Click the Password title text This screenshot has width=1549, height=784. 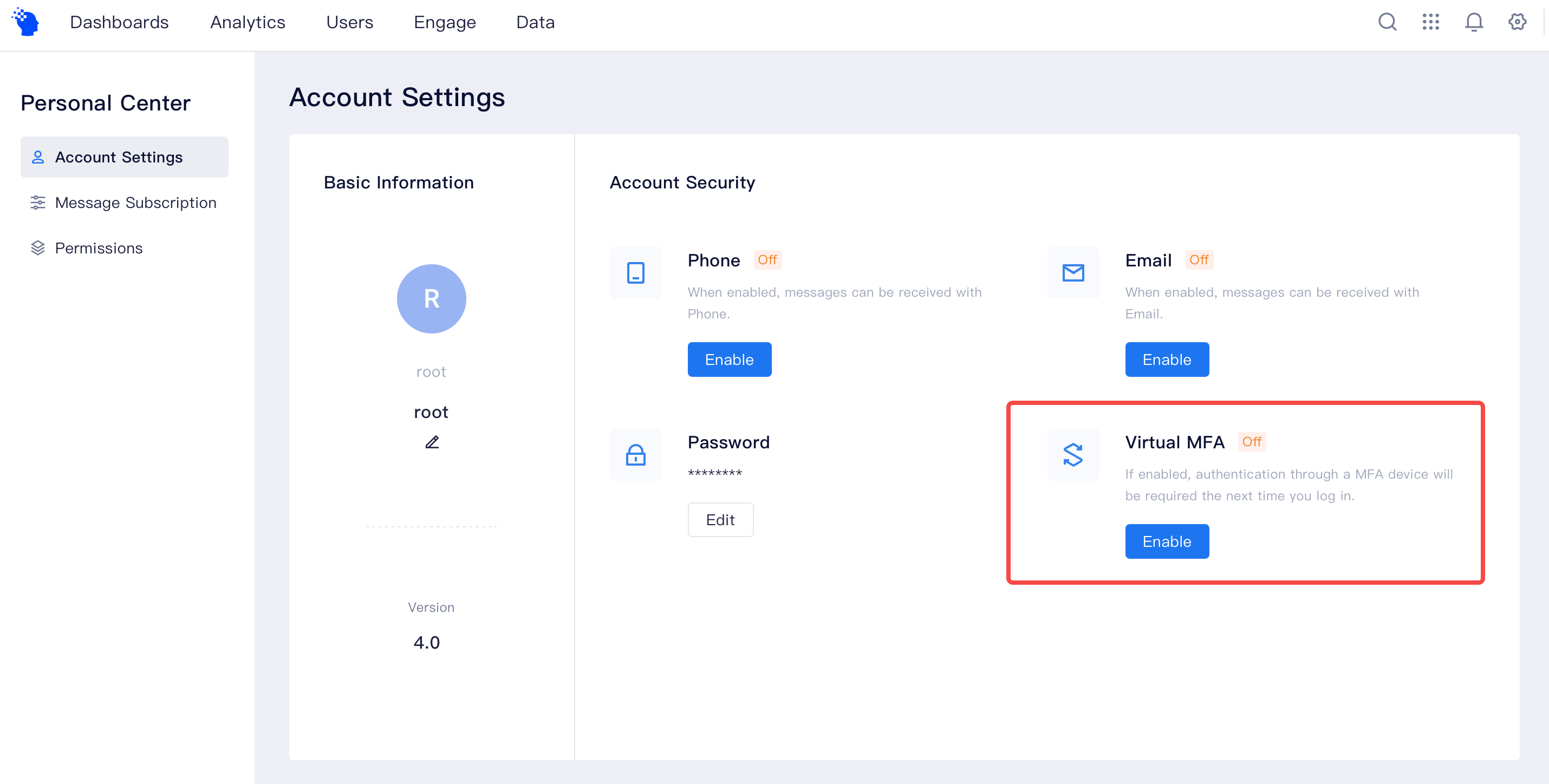[729, 442]
